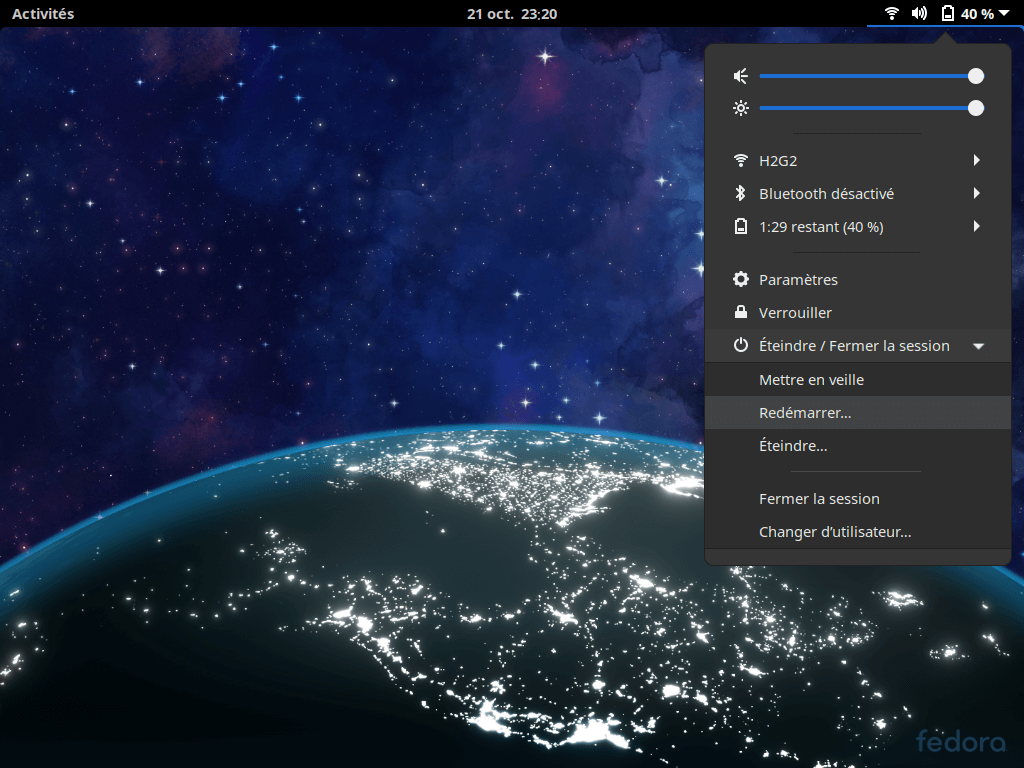The width and height of the screenshot is (1024, 768).
Task: Choose Mettre en veille
Action: pyautogui.click(x=858, y=379)
